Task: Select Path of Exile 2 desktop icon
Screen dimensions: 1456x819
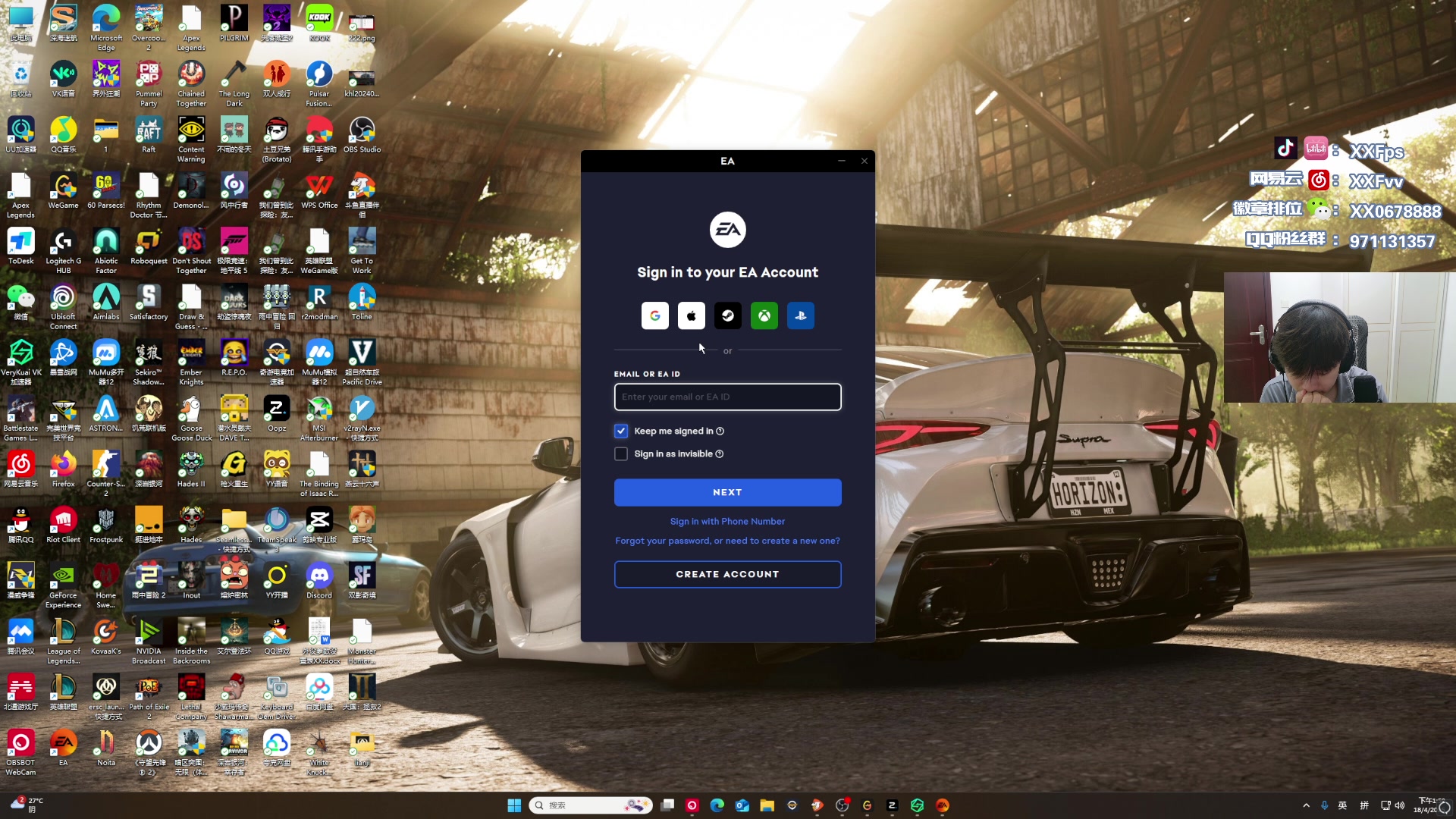Action: [x=149, y=697]
